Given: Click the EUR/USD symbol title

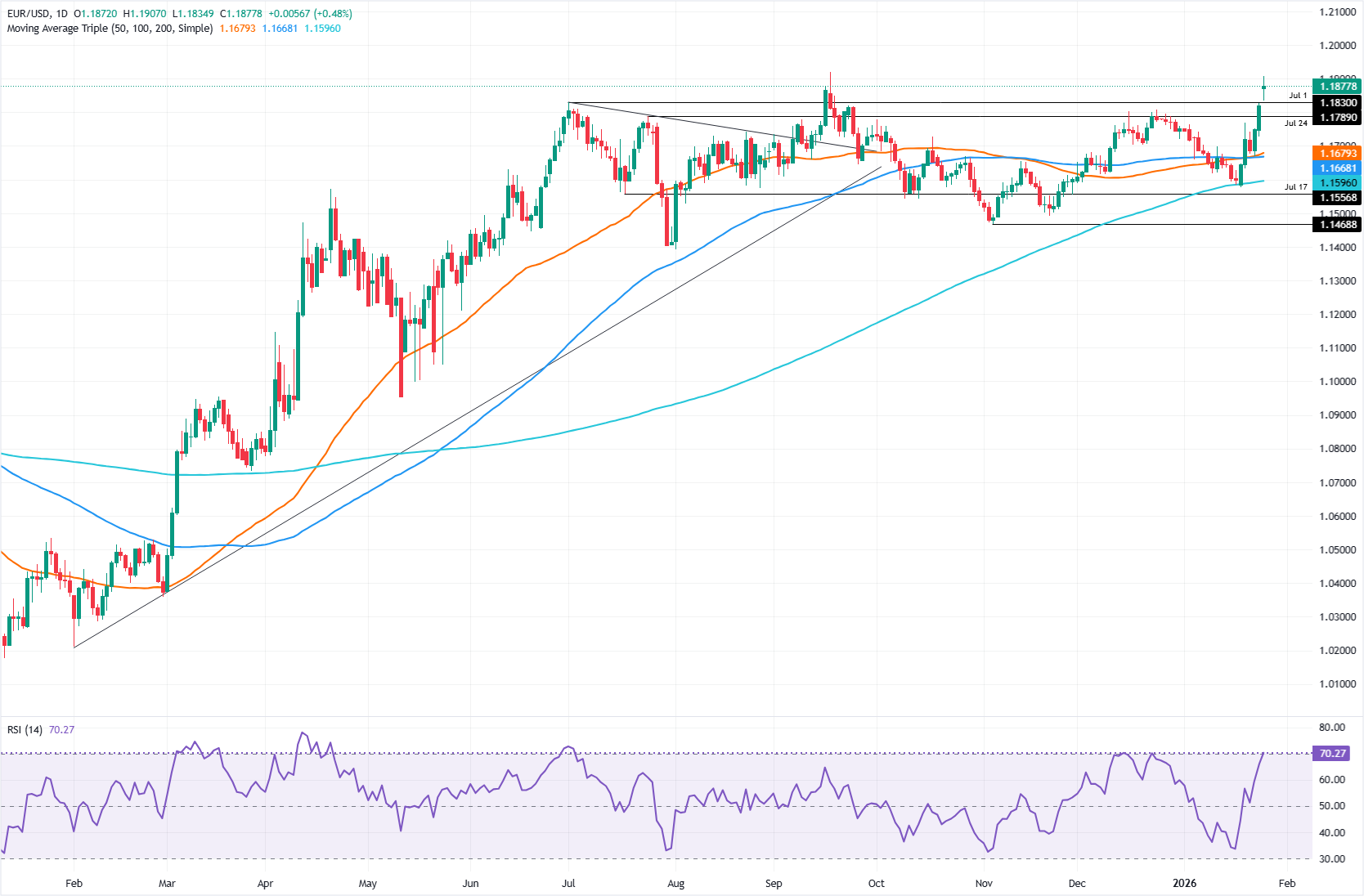Looking at the screenshot, I should (28, 14).
